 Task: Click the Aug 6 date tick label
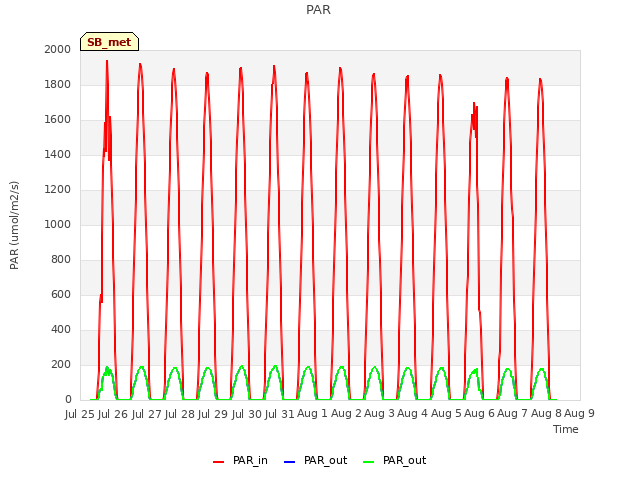479,413
